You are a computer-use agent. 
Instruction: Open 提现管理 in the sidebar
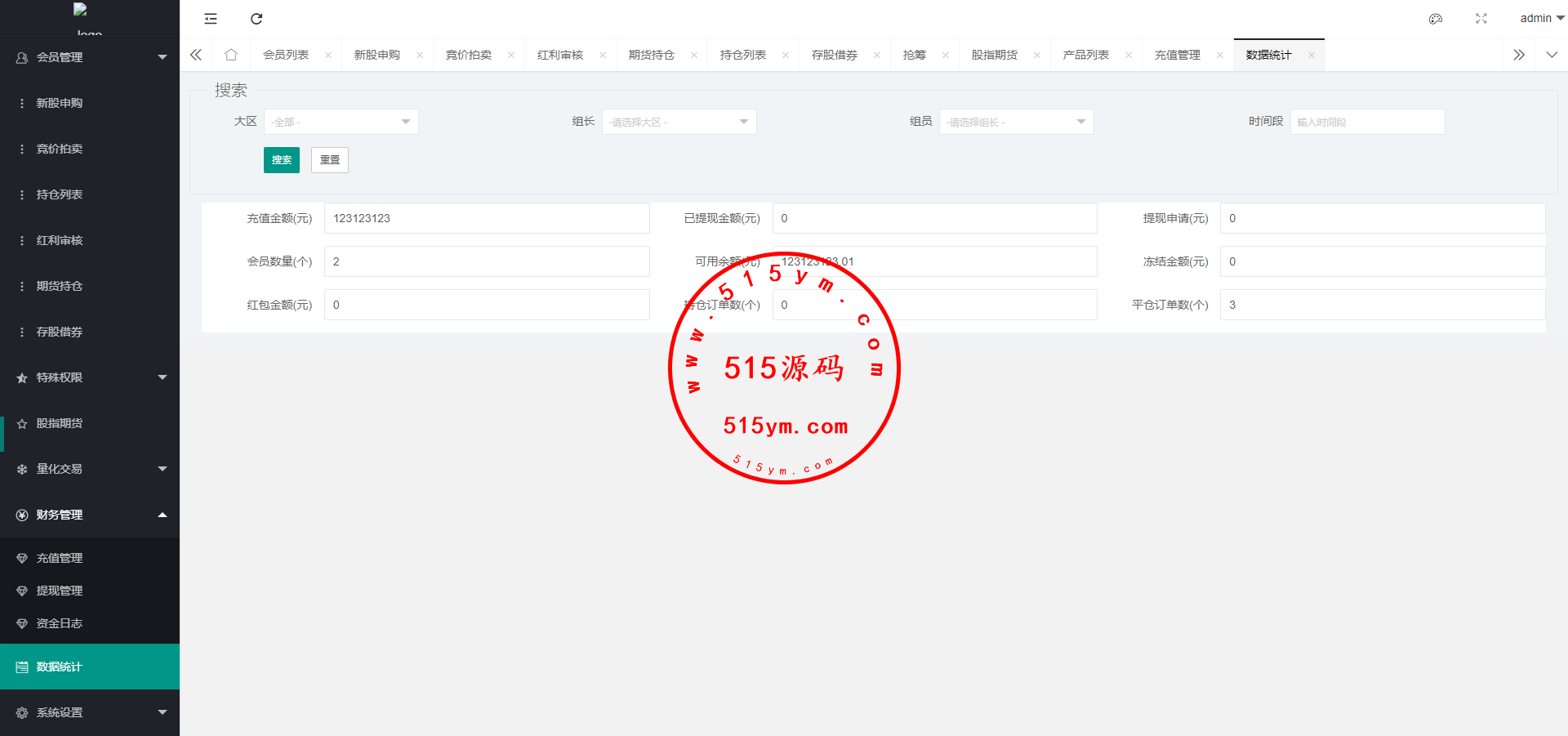[x=60, y=591]
